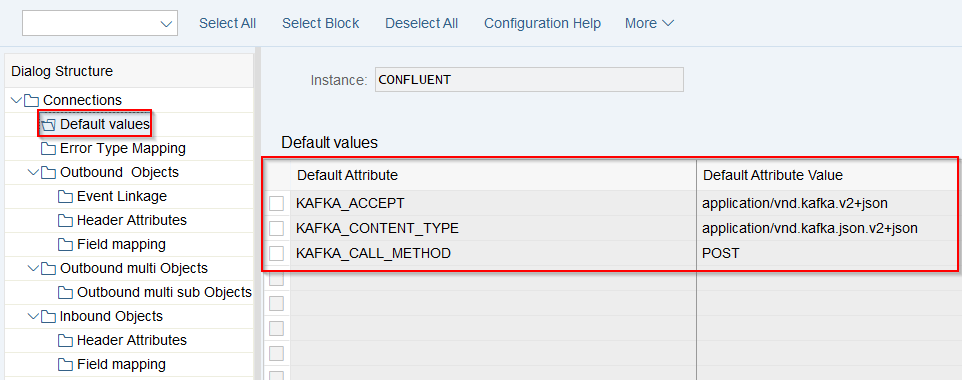The image size is (962, 380).
Task: Open Outbound multi Objects tree item
Action: point(134,268)
